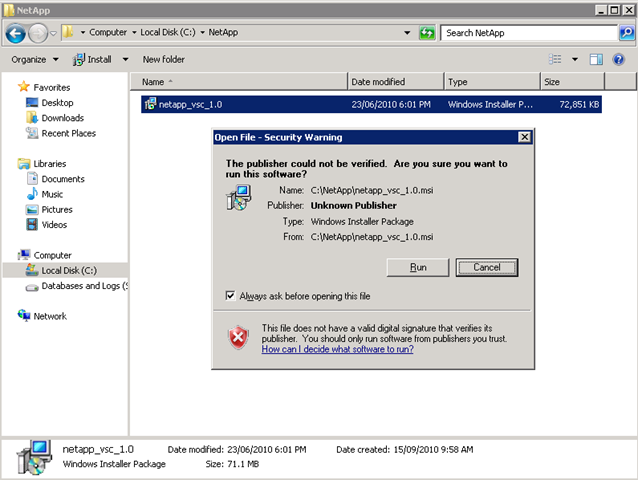This screenshot has height=480, width=638.
Task: Open the Organize menu
Action: click(35, 59)
